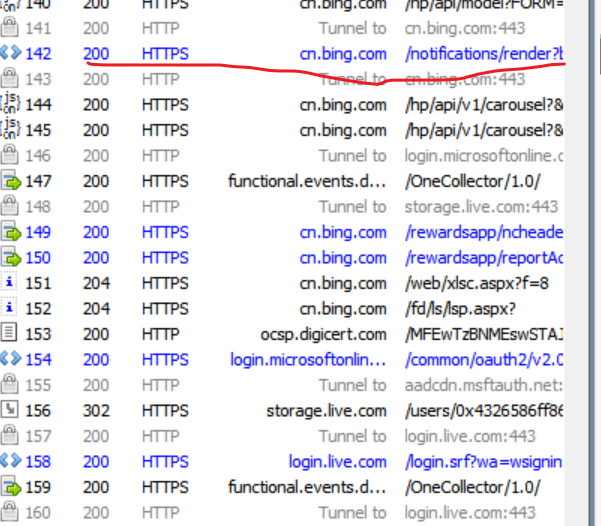Click cn.bing.com host in row 144
The image size is (601, 526).
tap(343, 105)
